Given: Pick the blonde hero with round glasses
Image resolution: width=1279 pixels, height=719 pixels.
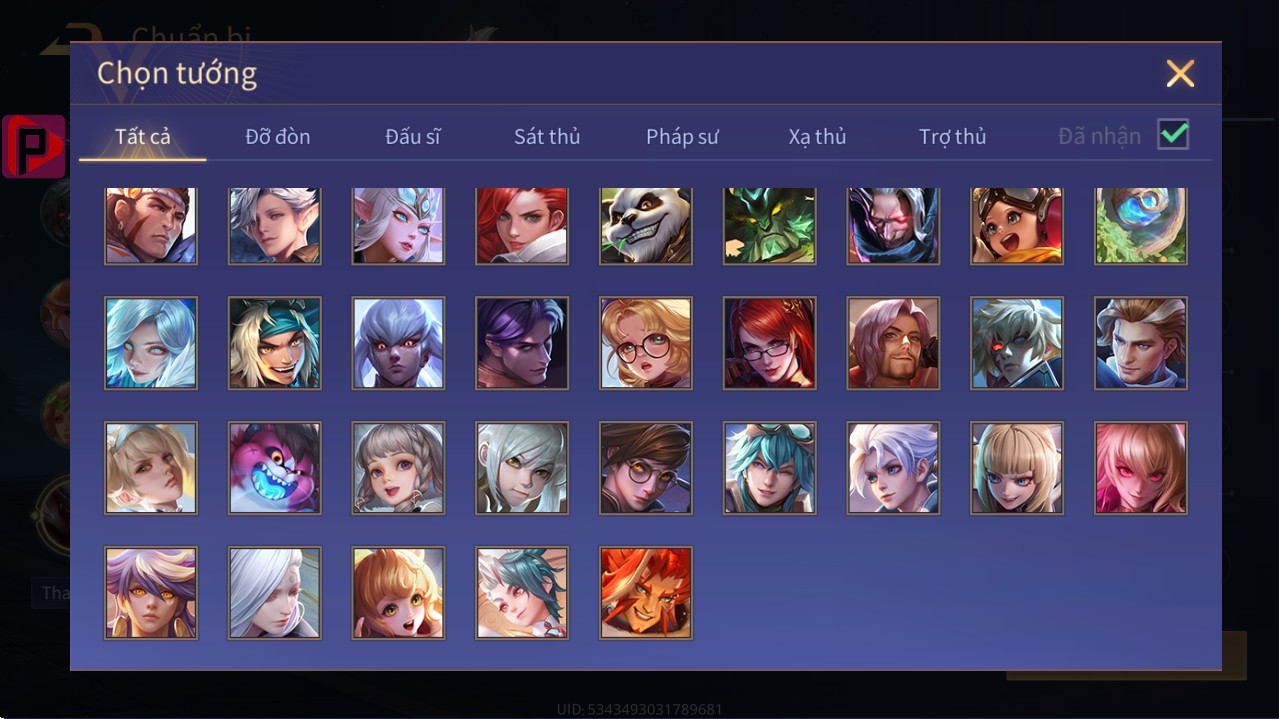Looking at the screenshot, I should tap(646, 343).
